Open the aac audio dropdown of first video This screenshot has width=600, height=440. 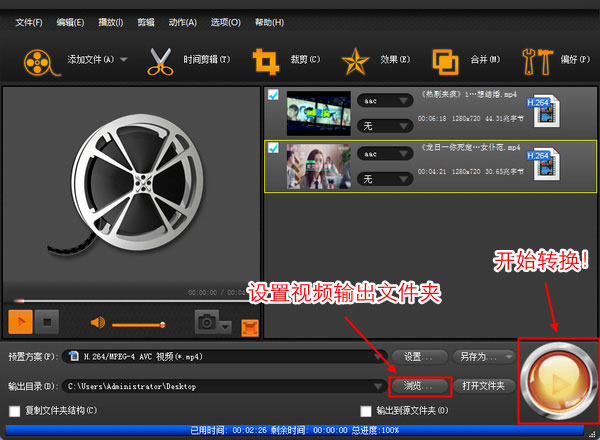tap(385, 101)
